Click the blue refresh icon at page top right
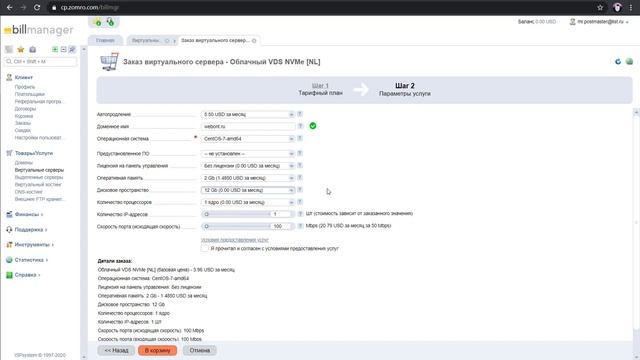The width and height of the screenshot is (640, 360). [618, 62]
